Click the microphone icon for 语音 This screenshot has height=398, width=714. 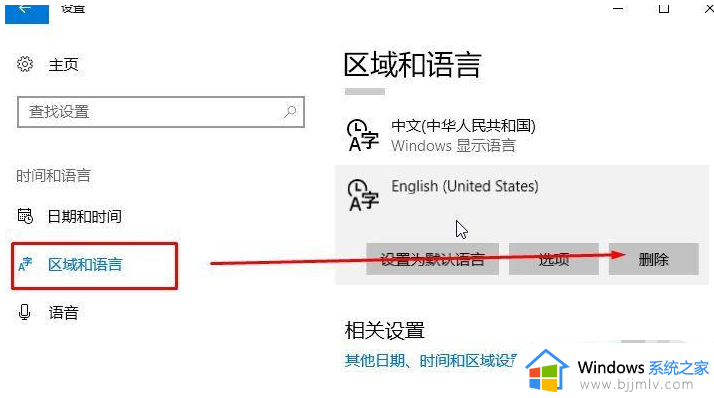click(x=25, y=312)
